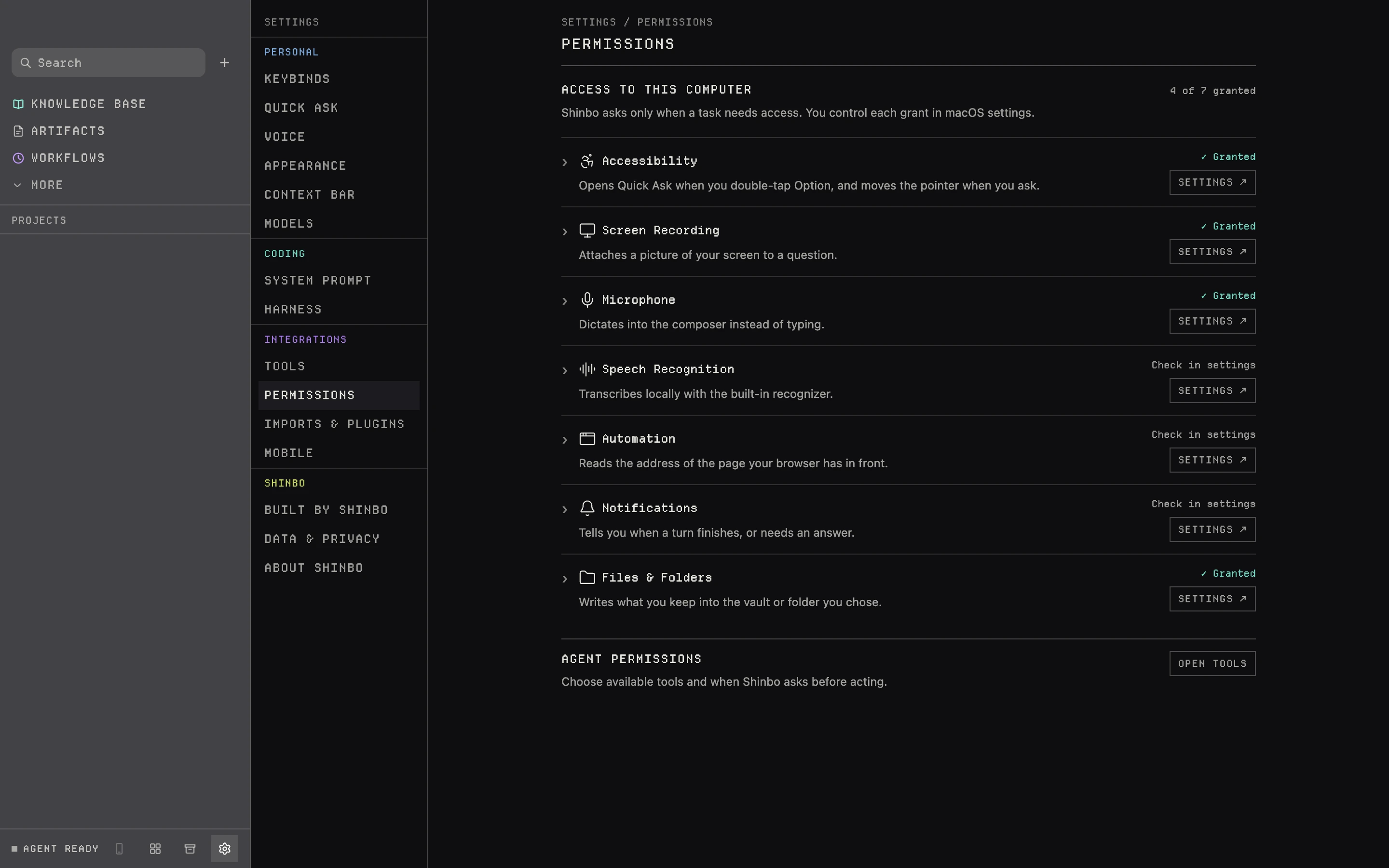1389x868 pixels.
Task: Click the mobile phone icon in bottom bar
Action: pyautogui.click(x=120, y=849)
